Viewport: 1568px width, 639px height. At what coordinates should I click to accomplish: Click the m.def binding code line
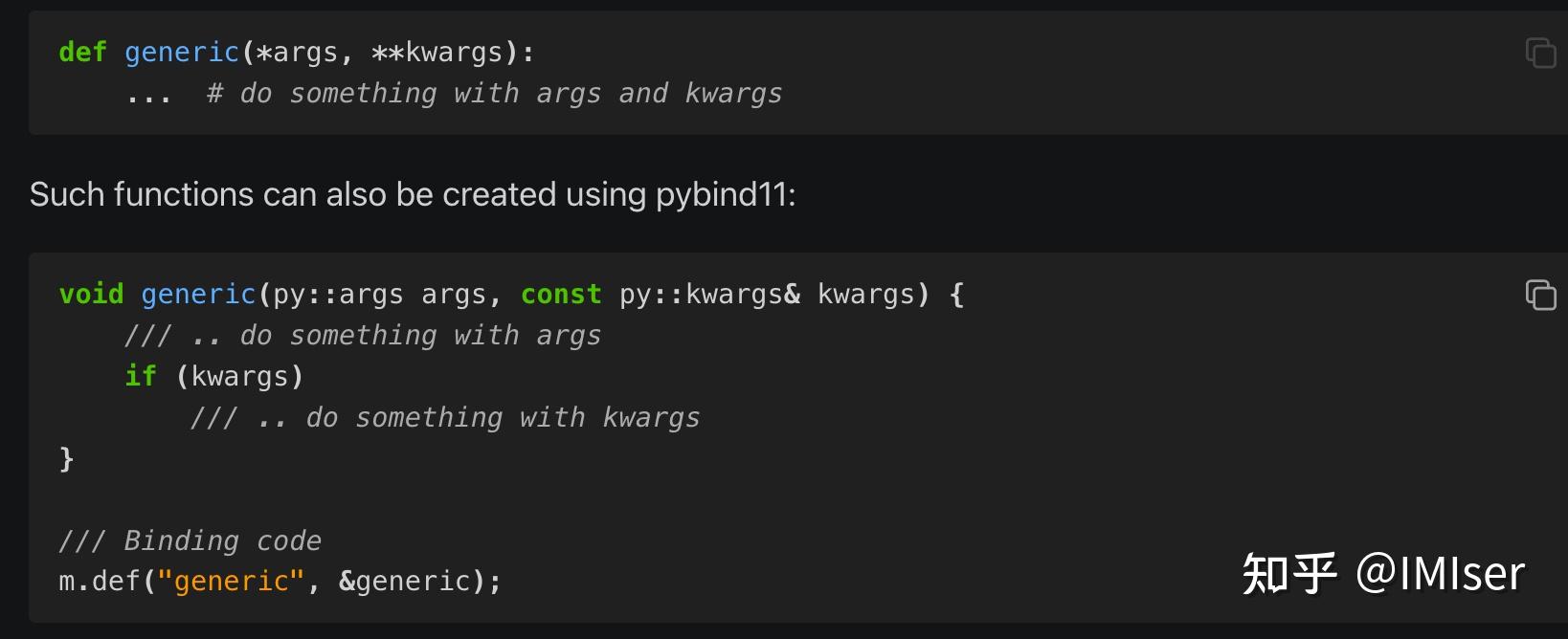(278, 580)
